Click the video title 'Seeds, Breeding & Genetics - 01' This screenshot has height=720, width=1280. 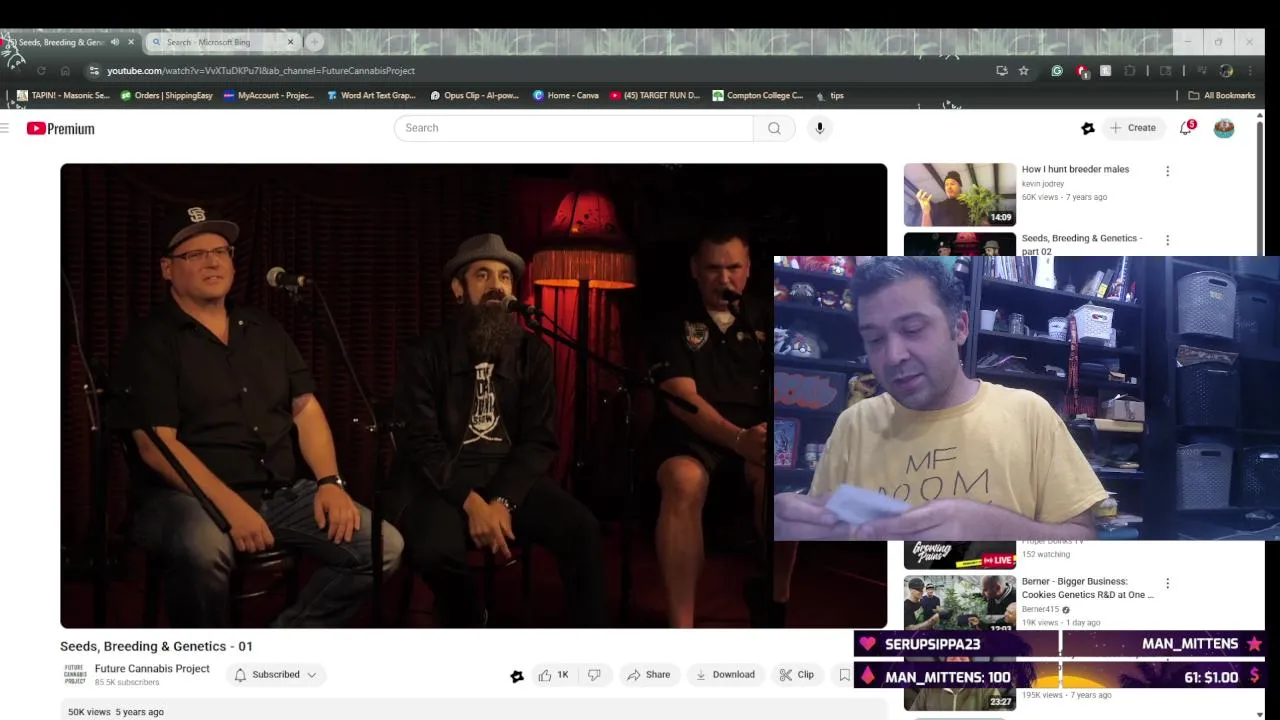pyautogui.click(x=156, y=647)
